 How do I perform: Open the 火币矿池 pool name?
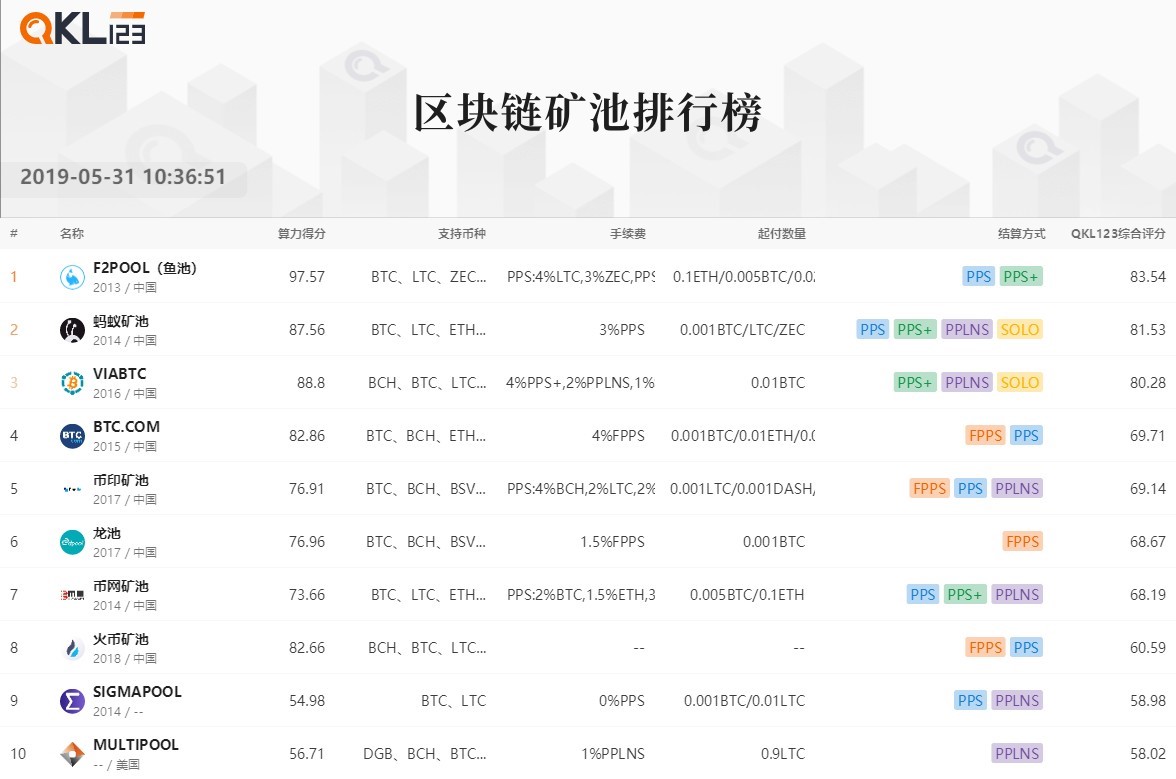click(x=121, y=639)
